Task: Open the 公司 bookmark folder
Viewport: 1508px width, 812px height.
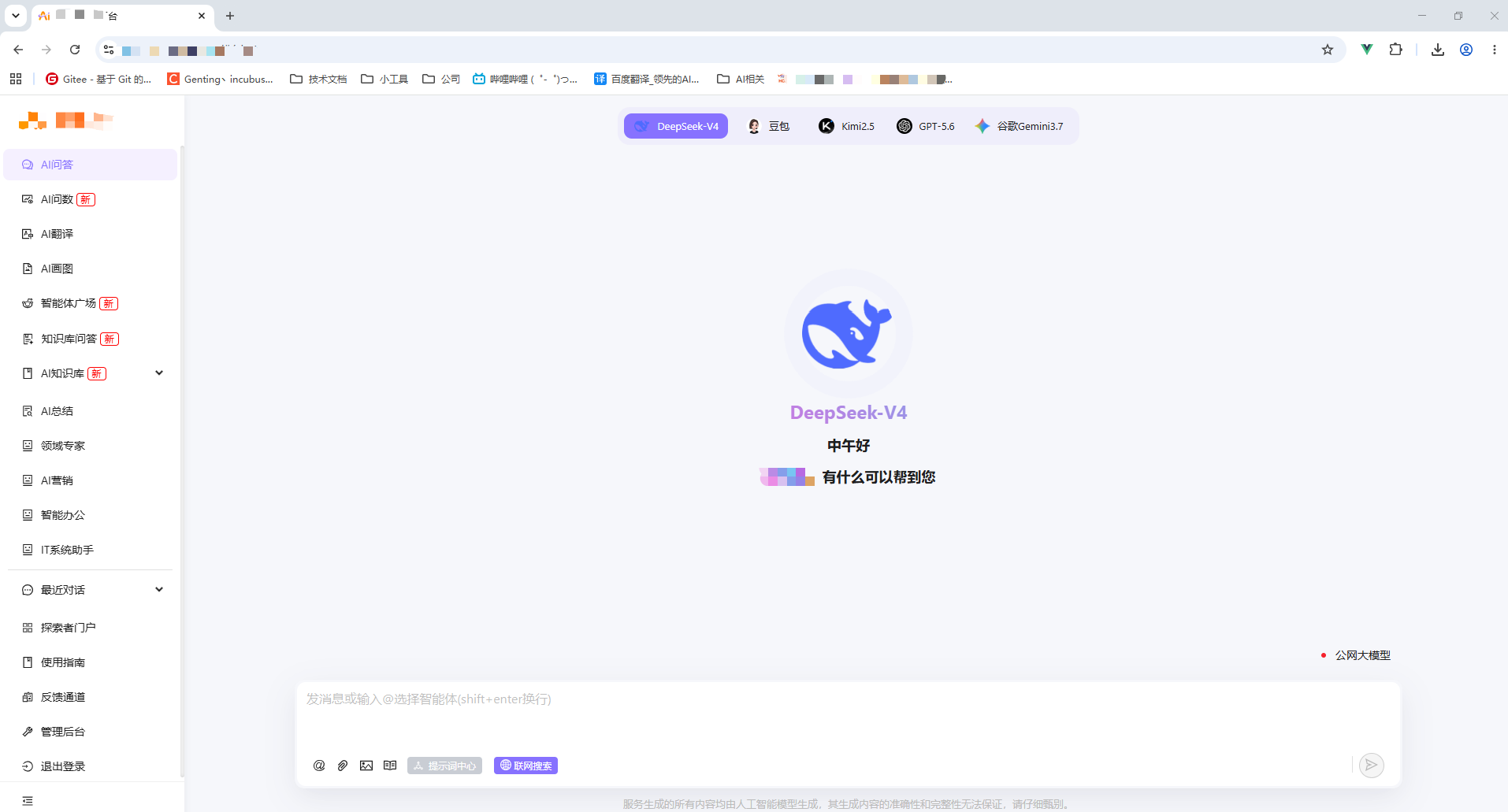Action: coord(441,79)
